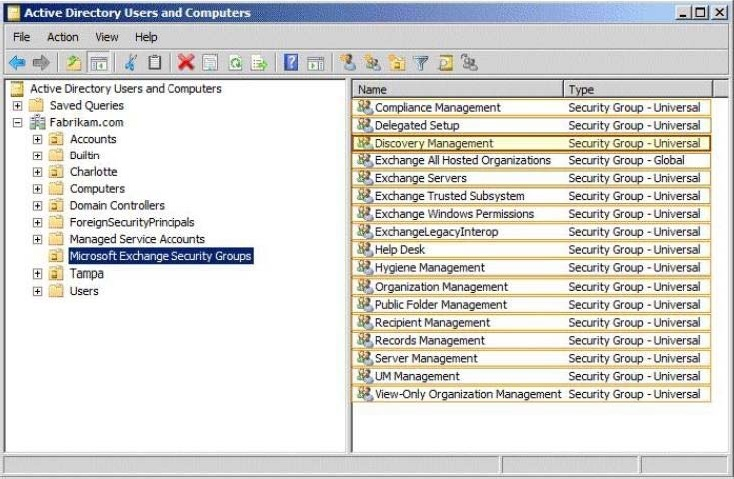The height and width of the screenshot is (479, 734).
Task: Open the Help menu
Action: click(146, 37)
